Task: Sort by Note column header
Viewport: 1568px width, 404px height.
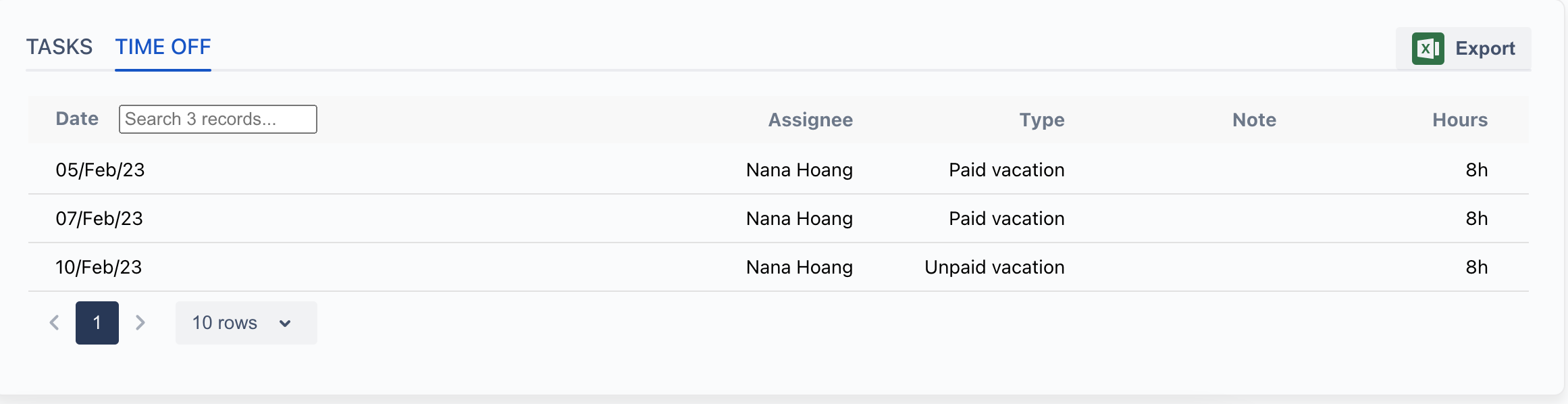Action: tap(1254, 120)
